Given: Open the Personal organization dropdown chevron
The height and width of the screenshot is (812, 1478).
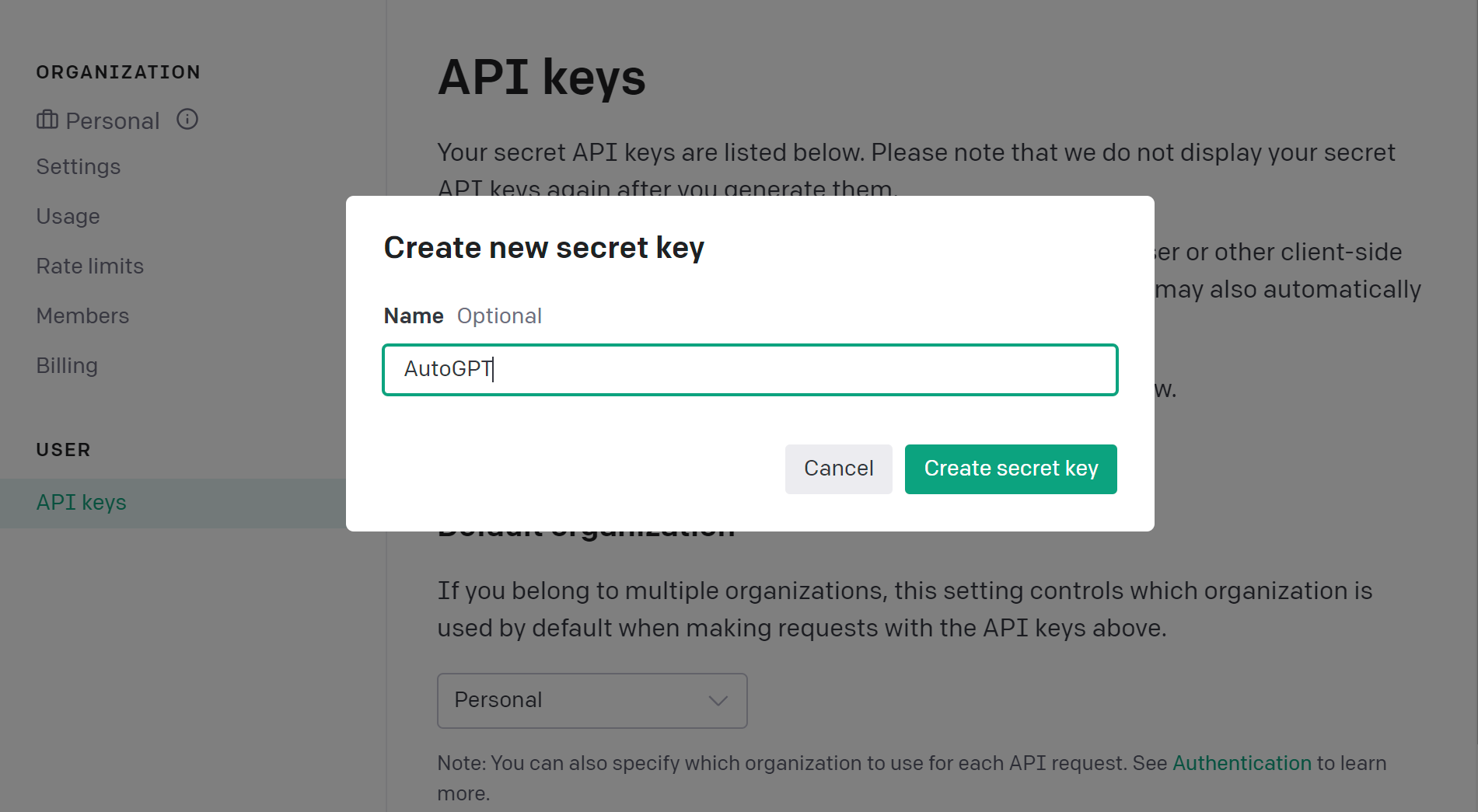Looking at the screenshot, I should click(x=718, y=701).
